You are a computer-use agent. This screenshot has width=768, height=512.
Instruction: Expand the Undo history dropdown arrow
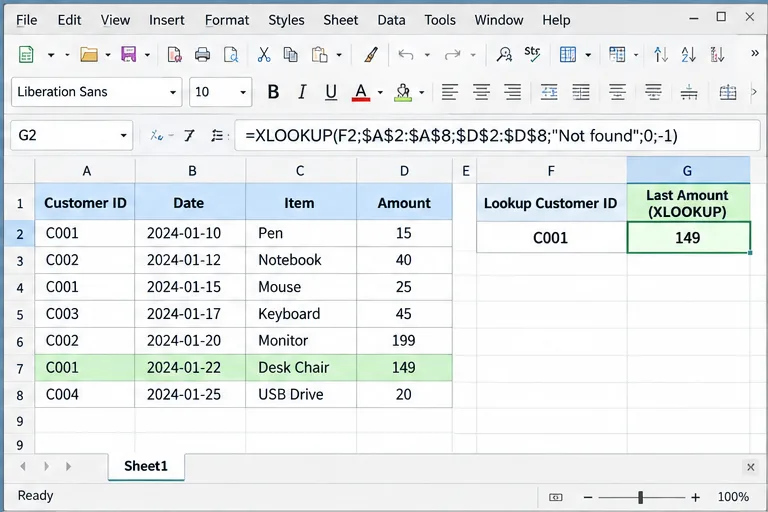point(427,55)
